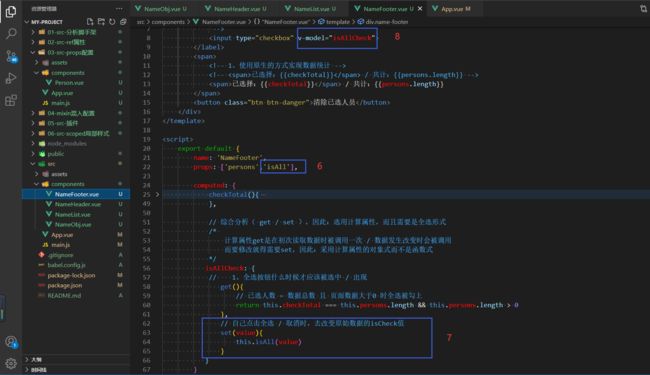Open main.js under the src folder

point(77,244)
